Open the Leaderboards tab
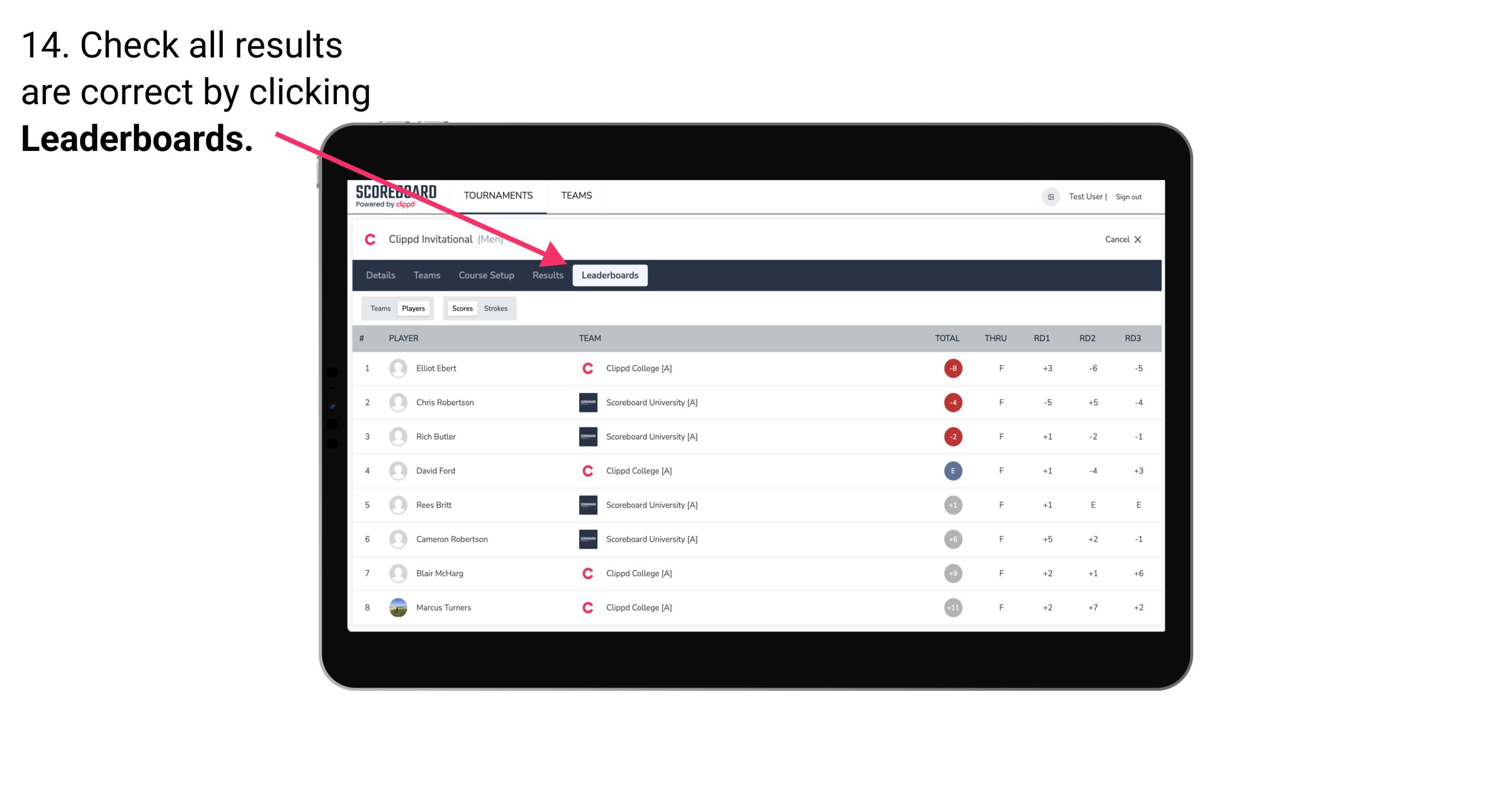 (x=610, y=276)
